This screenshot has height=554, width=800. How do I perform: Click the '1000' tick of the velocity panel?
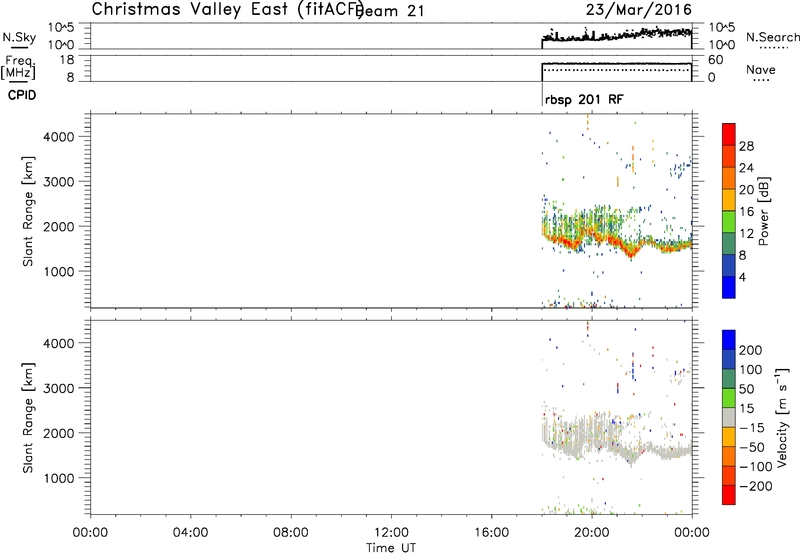point(59,478)
